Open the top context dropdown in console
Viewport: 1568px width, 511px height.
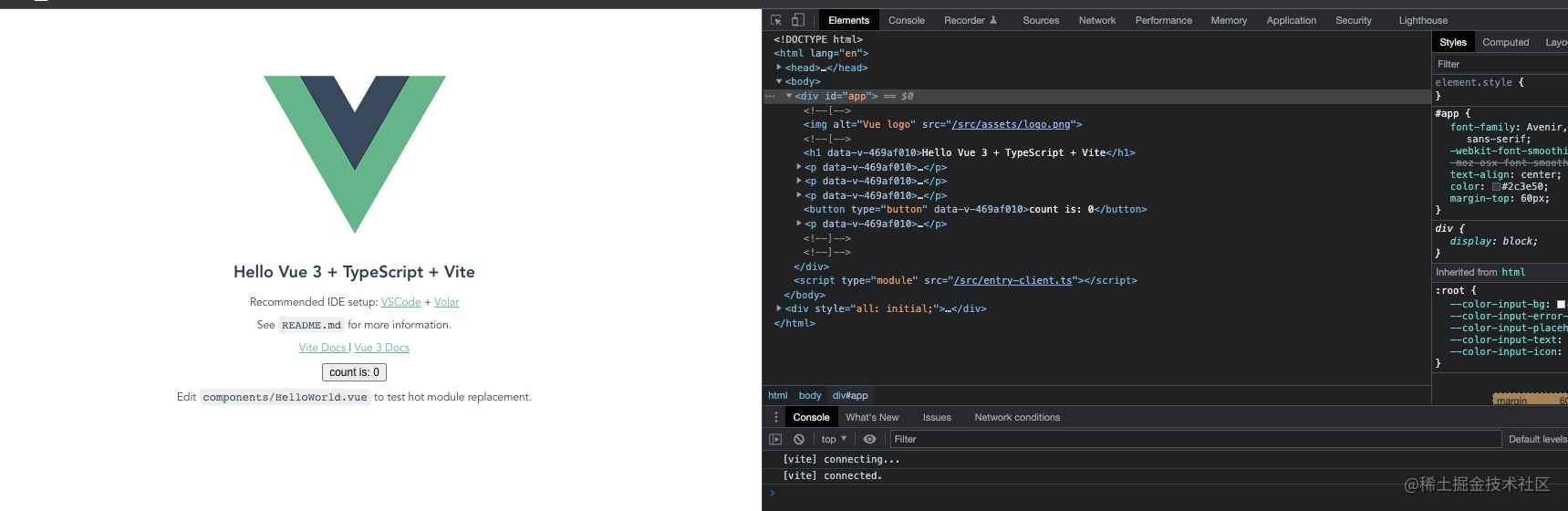tap(834, 439)
